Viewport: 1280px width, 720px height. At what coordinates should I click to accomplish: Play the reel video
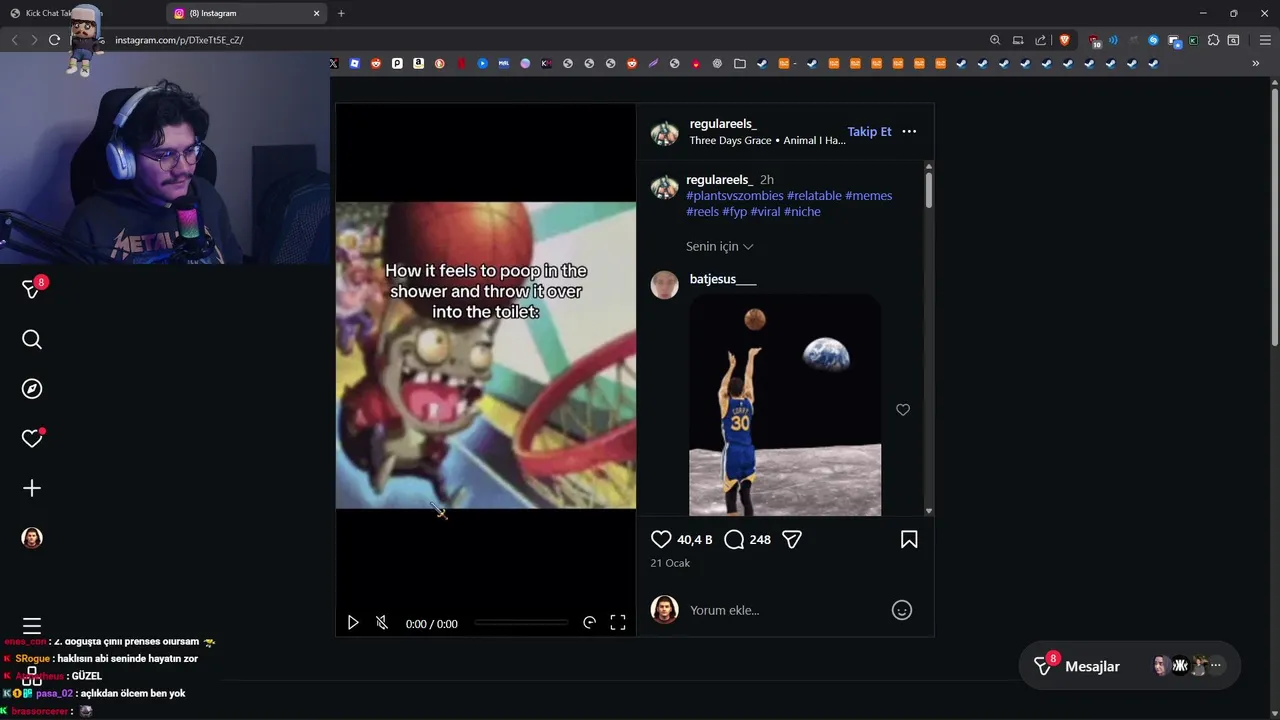353,623
